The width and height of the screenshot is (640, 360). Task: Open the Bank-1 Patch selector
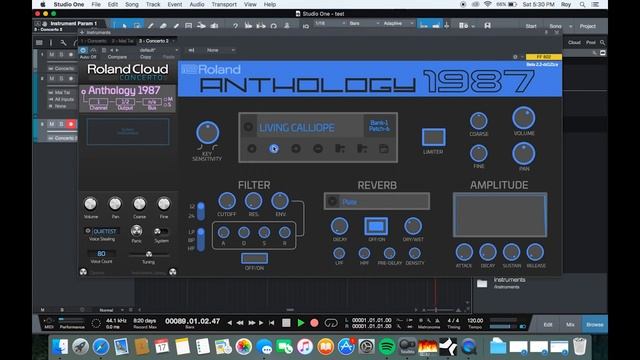379,126
